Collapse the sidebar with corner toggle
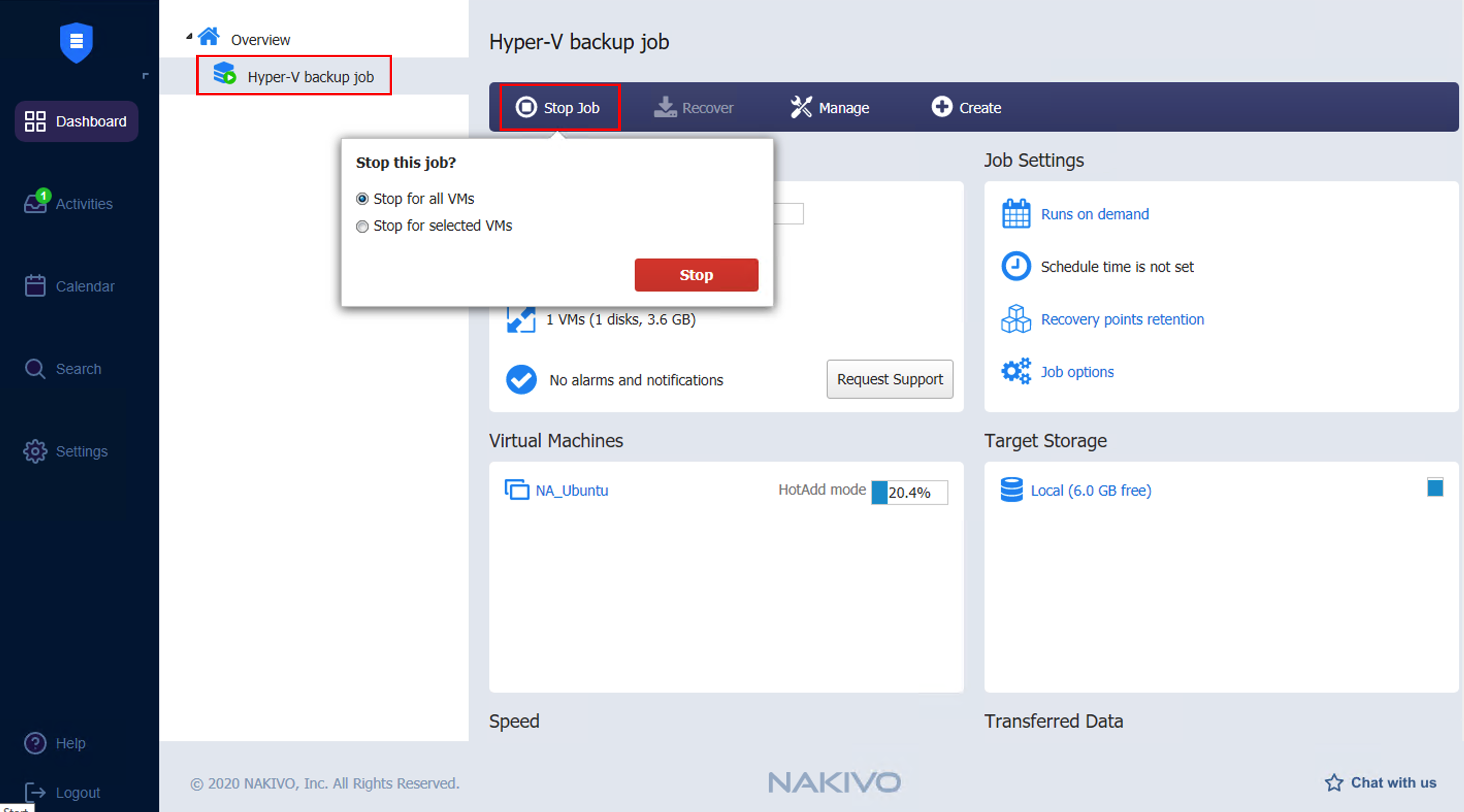The image size is (1464, 812). (146, 75)
